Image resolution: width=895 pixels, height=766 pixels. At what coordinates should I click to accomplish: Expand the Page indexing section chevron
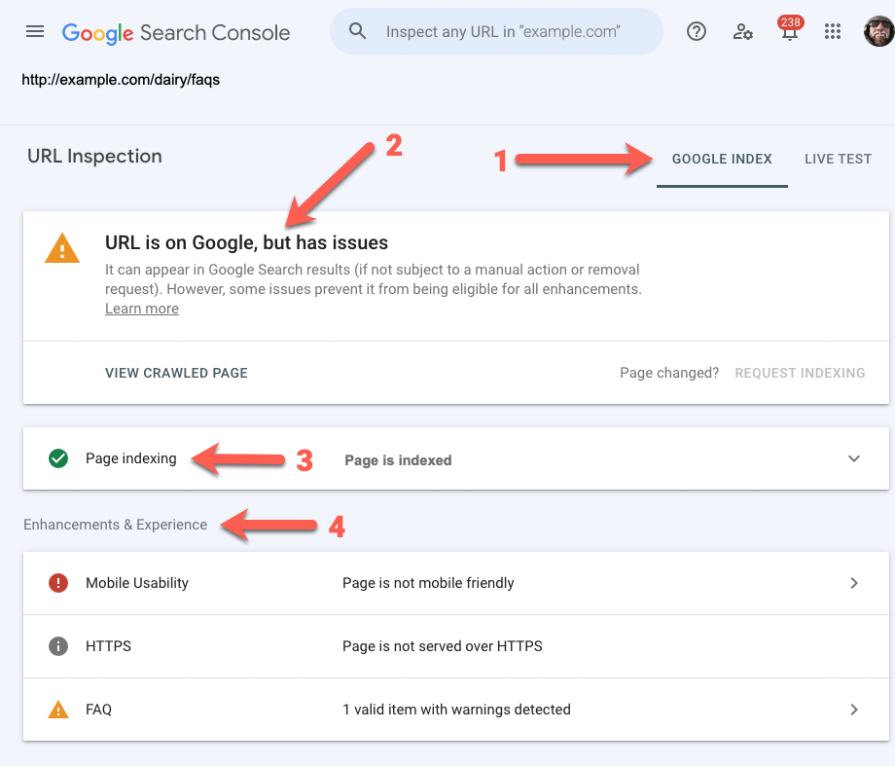(x=854, y=458)
